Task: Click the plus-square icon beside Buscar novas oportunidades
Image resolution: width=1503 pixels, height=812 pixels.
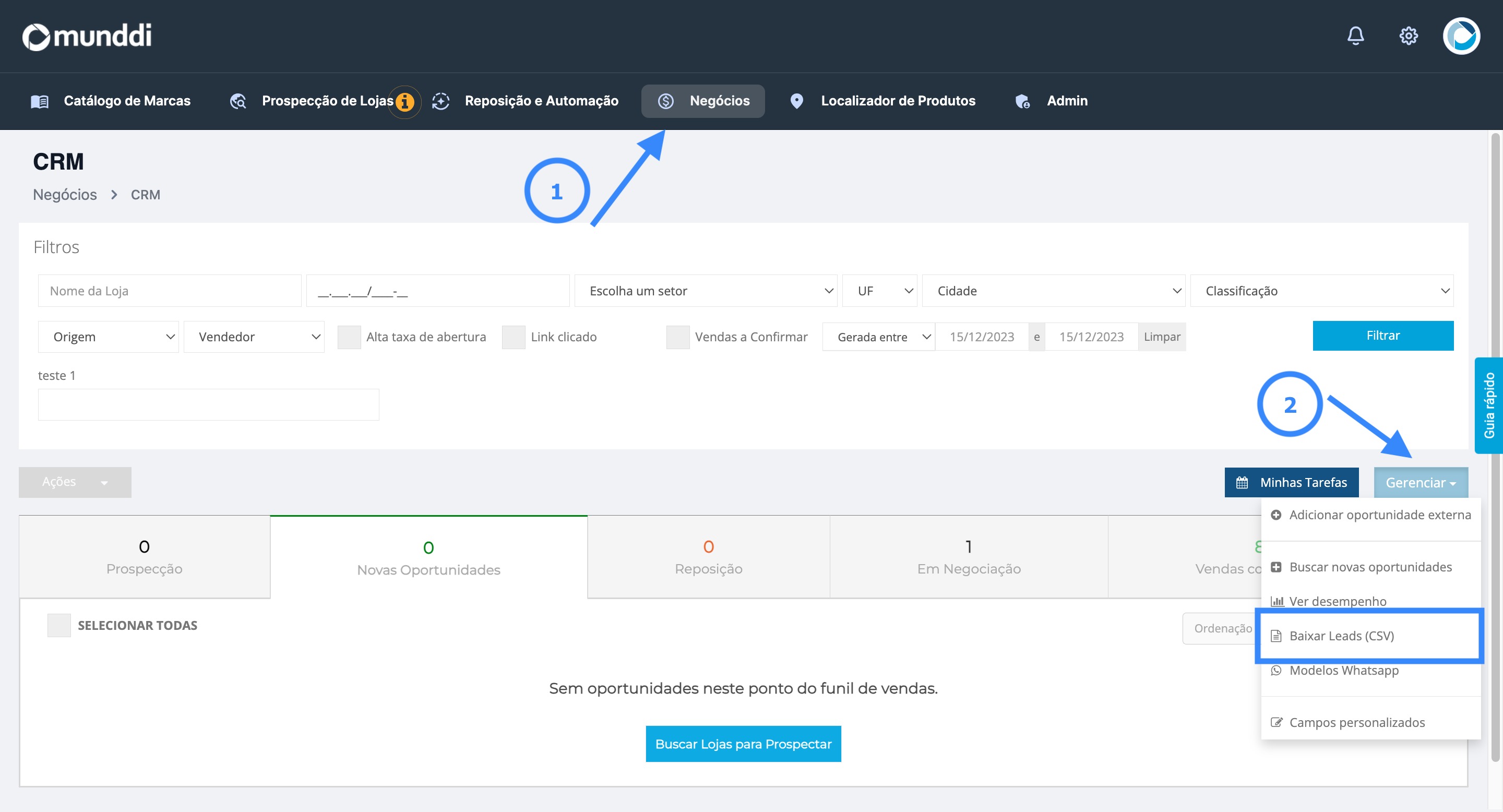Action: [1276, 567]
